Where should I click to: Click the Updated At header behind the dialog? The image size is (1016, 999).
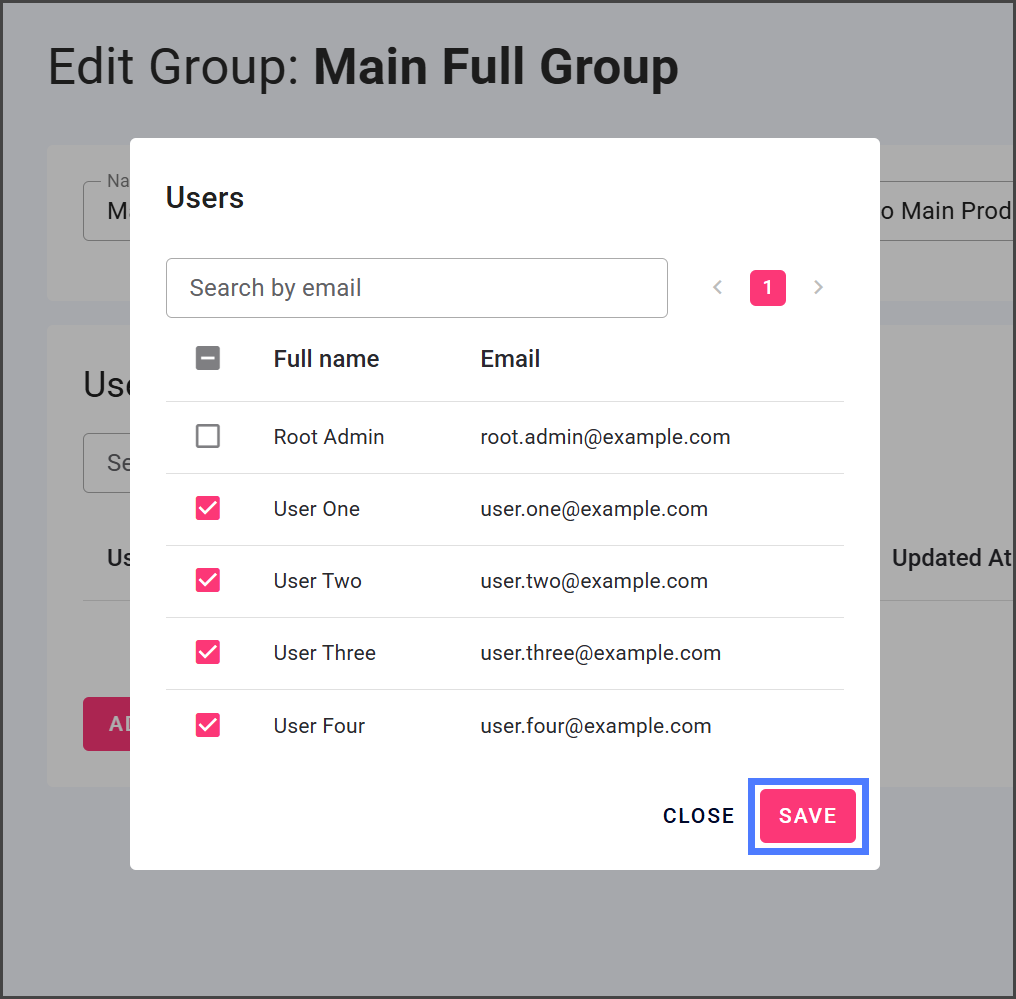(950, 558)
